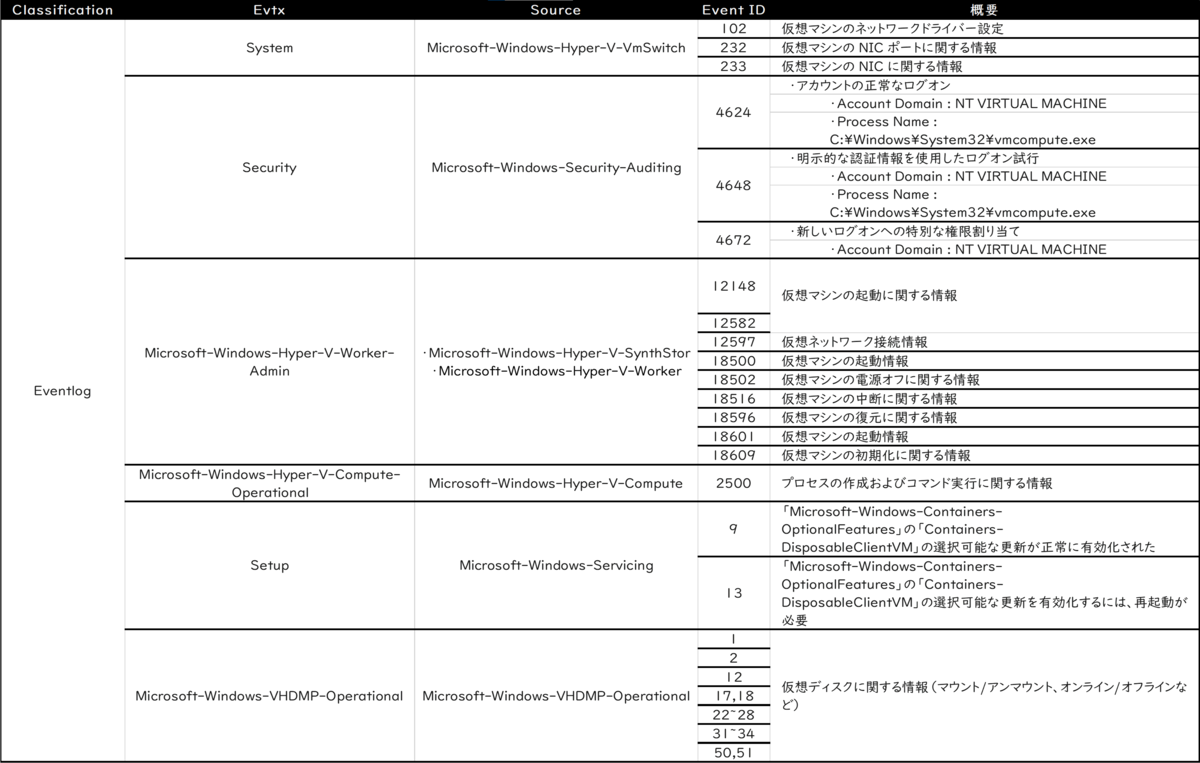Click Event ID 50,51

(735, 753)
